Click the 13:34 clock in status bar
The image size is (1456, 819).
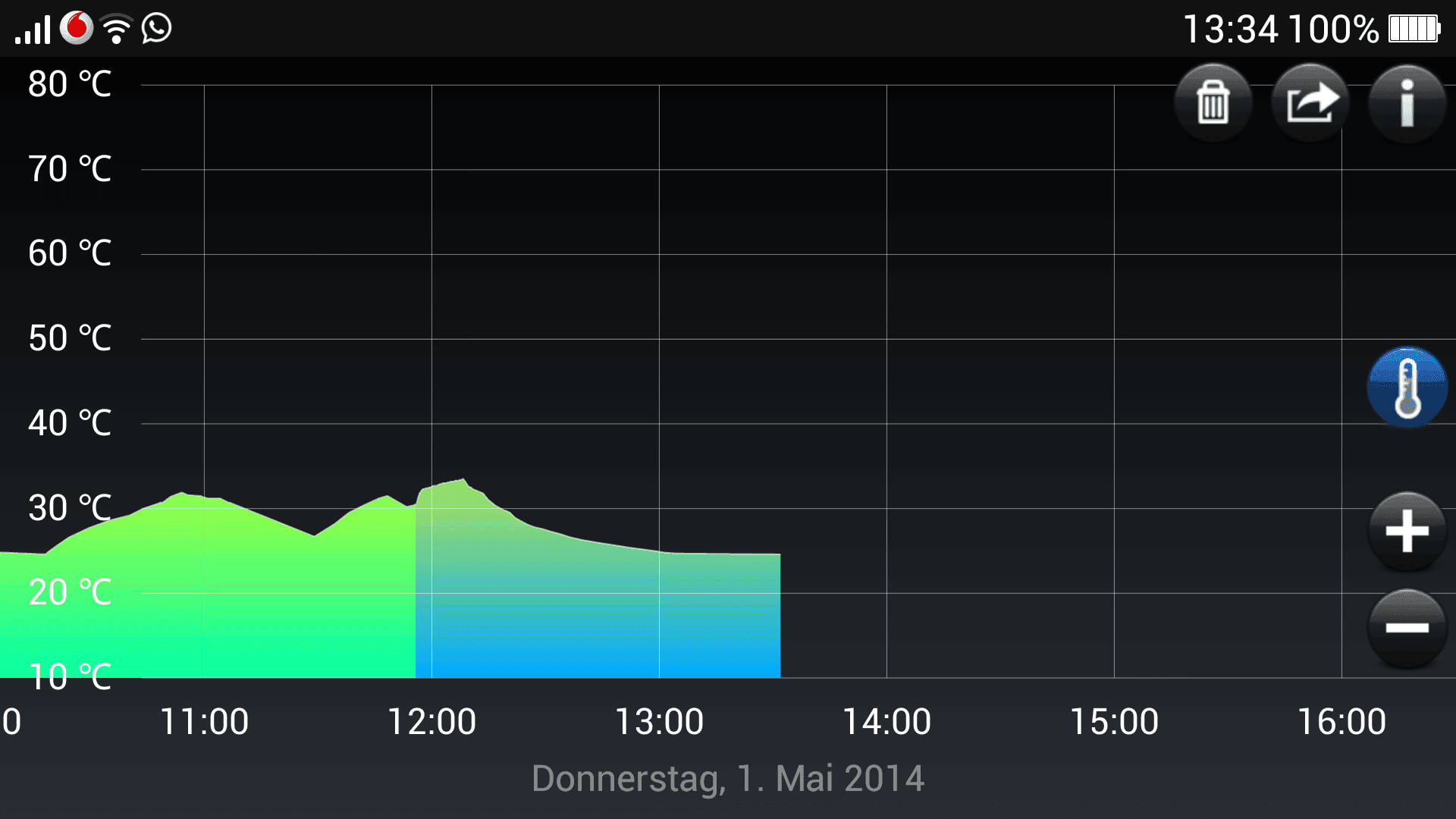point(1231,30)
